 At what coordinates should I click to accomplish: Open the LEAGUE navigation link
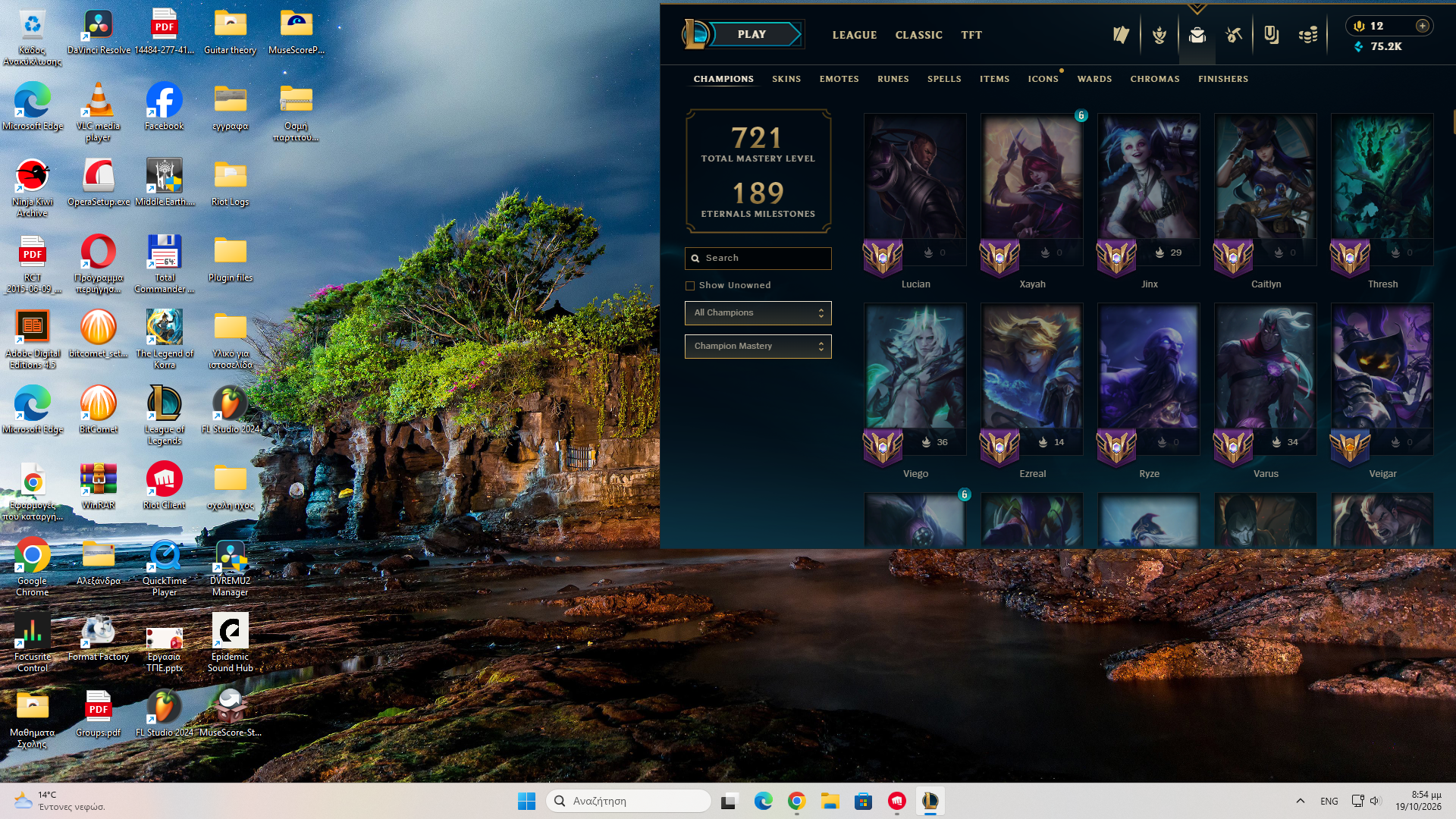(x=855, y=35)
